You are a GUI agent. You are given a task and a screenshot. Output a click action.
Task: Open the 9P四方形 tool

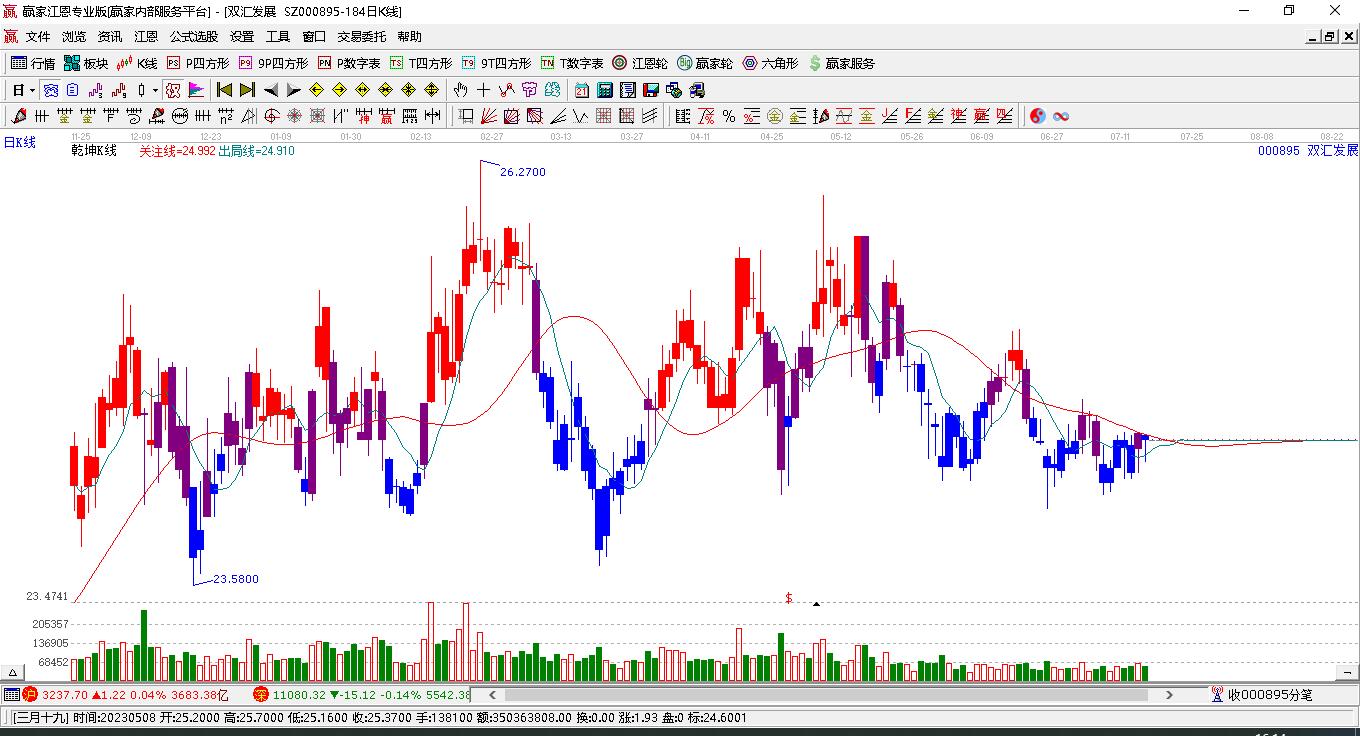coord(273,63)
